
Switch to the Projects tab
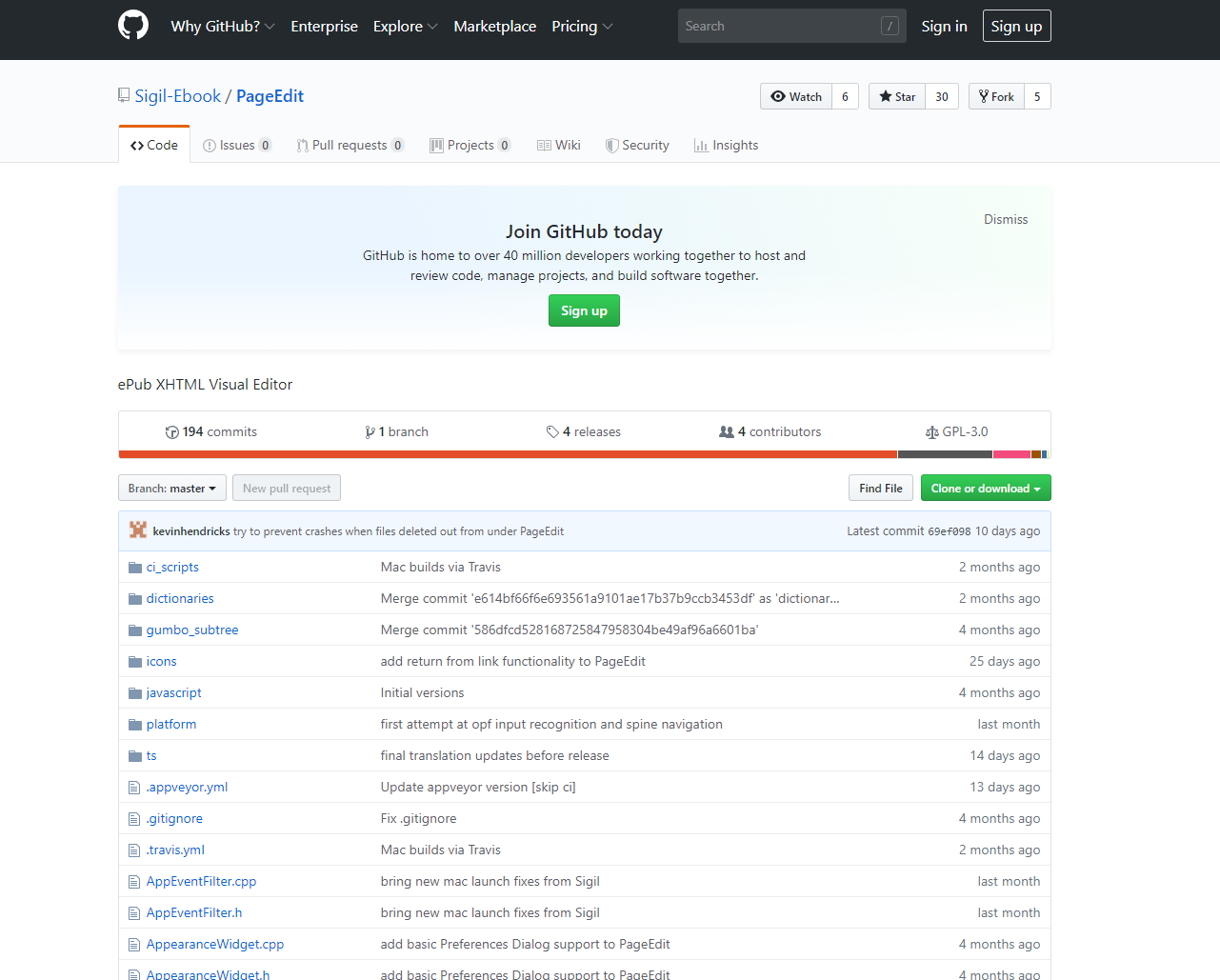click(470, 145)
